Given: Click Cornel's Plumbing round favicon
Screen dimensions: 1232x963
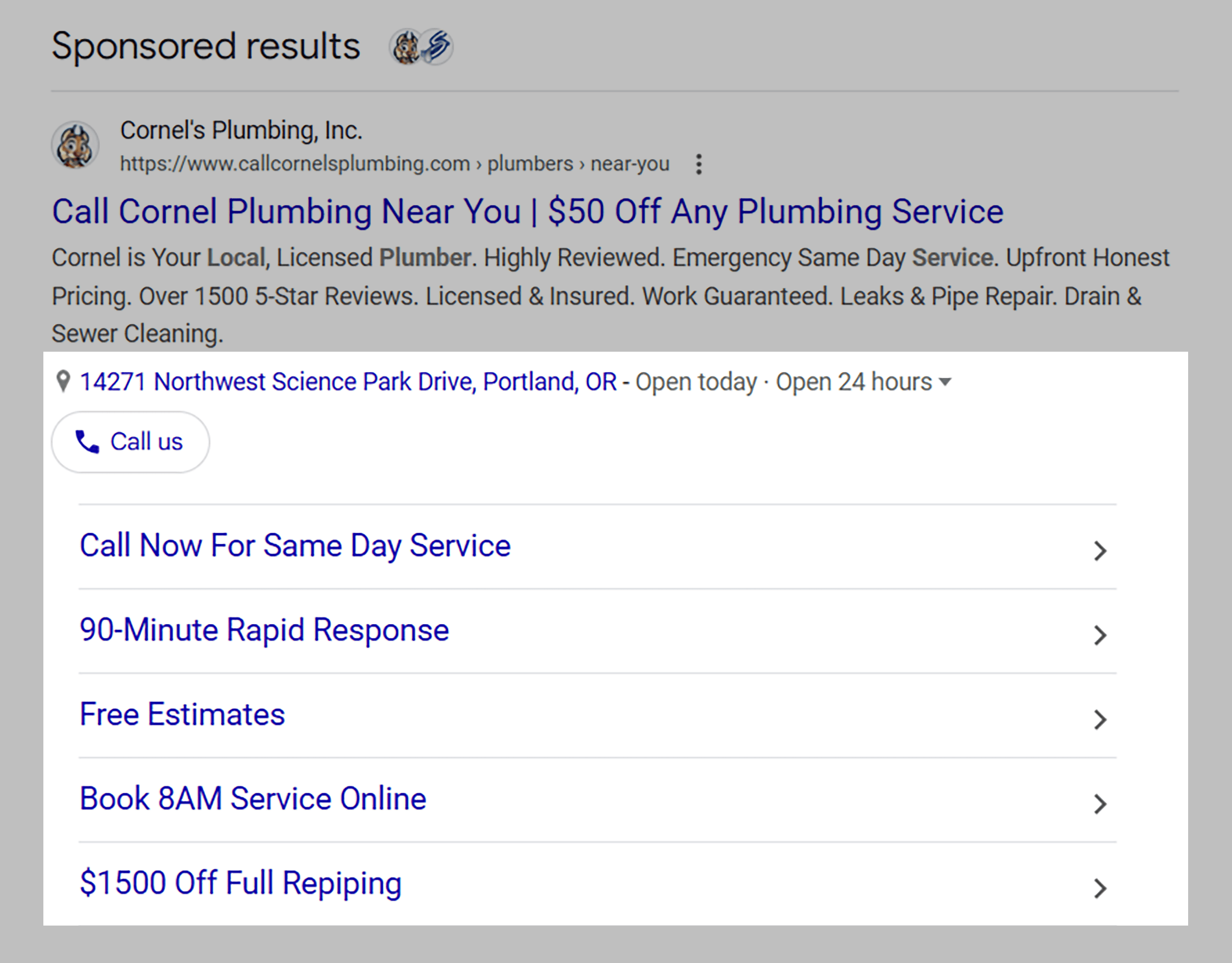Looking at the screenshot, I should [75, 145].
